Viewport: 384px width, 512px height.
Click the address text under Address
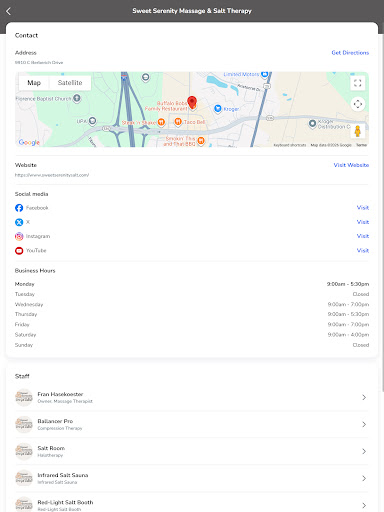pyautogui.click(x=39, y=62)
